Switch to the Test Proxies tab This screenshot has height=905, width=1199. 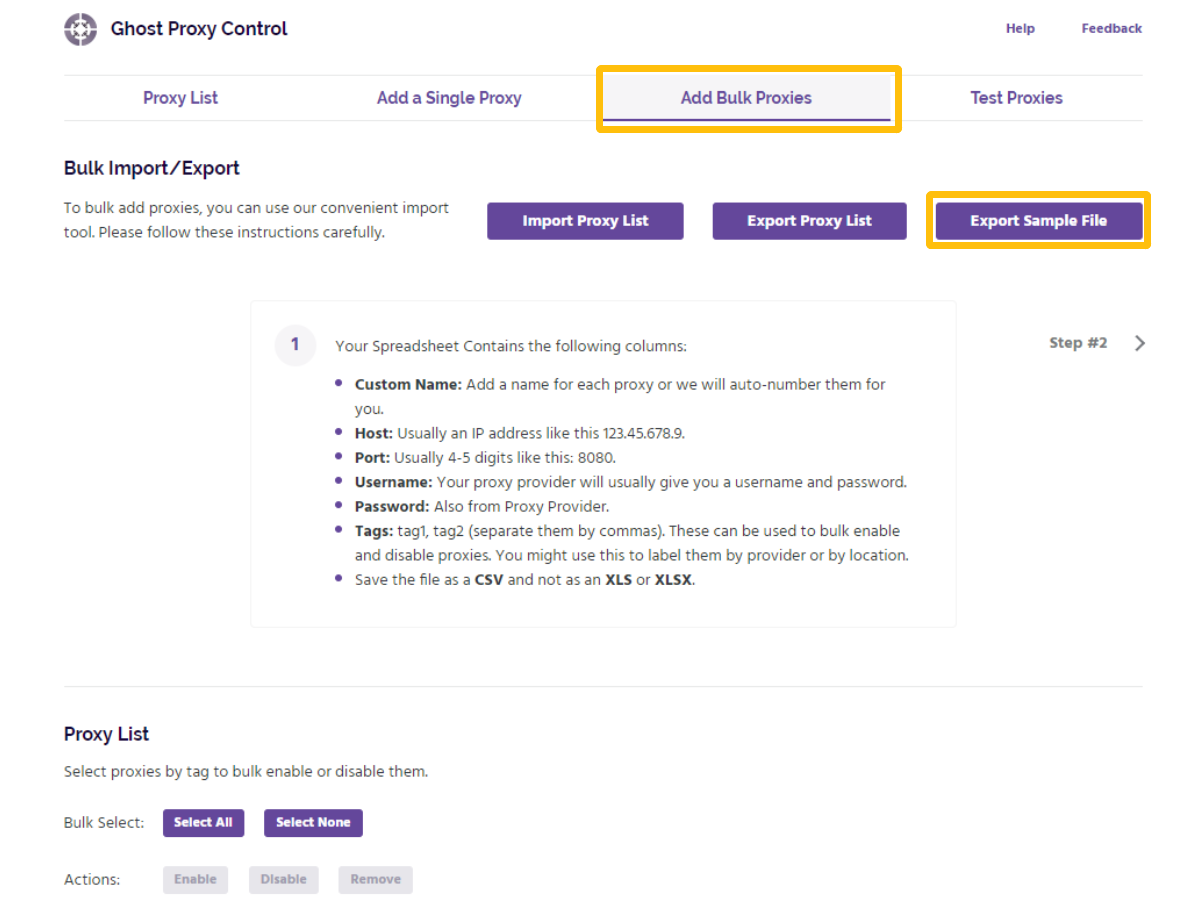[1016, 98]
